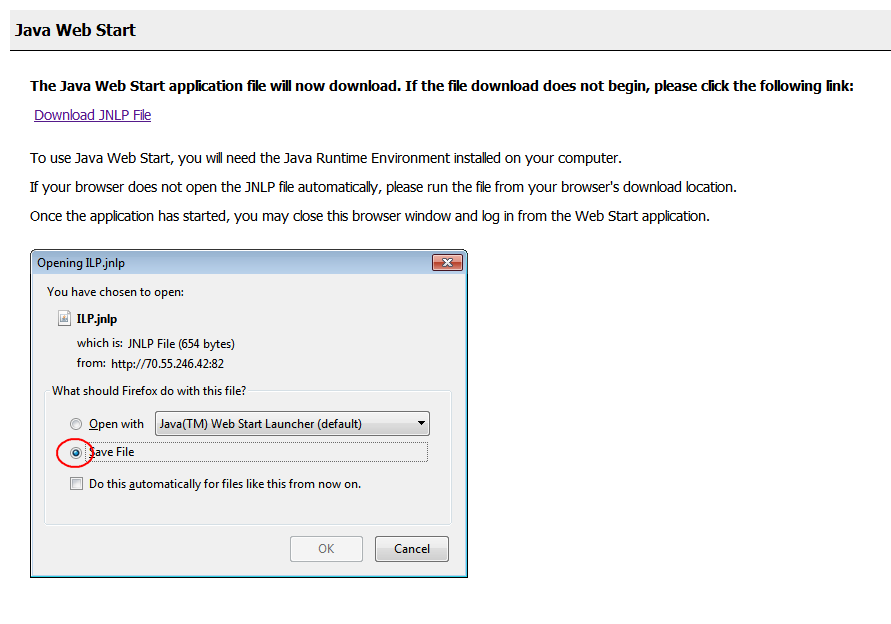Viewport: 891px width, 624px height.
Task: Click the http://70.55.246.42:82 source address
Action: point(168,364)
